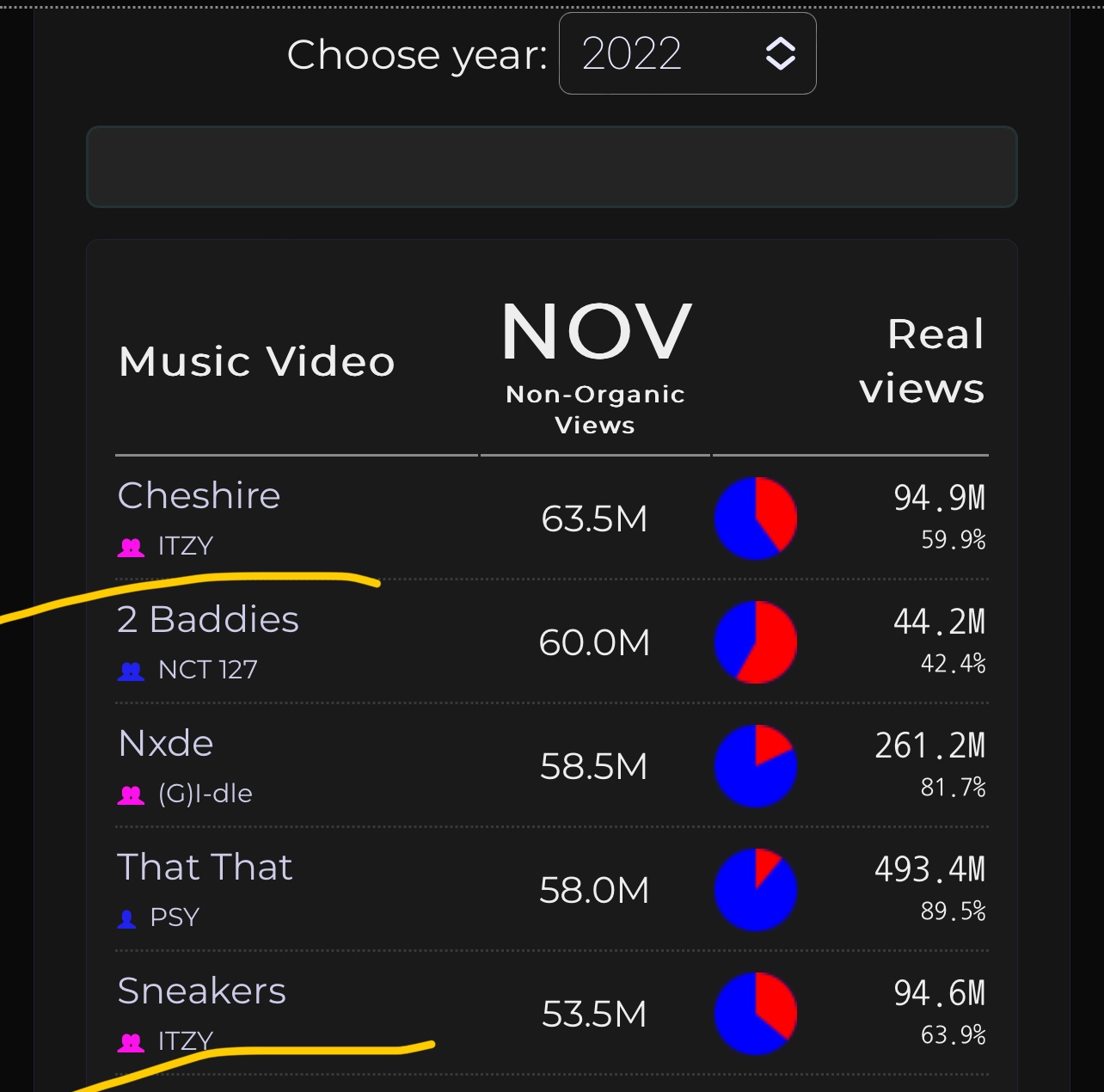1104x1092 pixels.
Task: Open the 2 Baddies music video link
Action: click(208, 620)
